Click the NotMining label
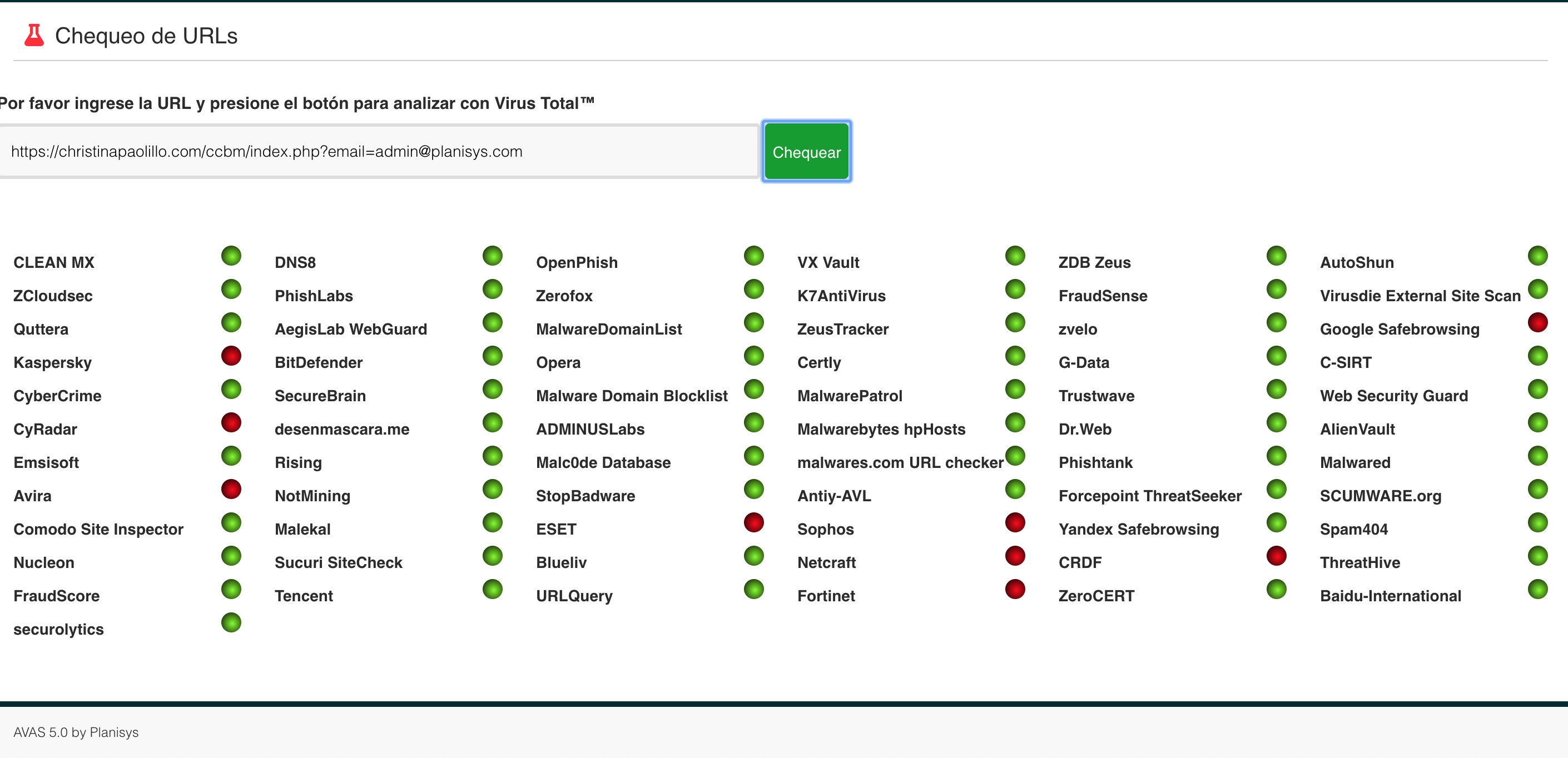This screenshot has height=758, width=1568. click(313, 496)
